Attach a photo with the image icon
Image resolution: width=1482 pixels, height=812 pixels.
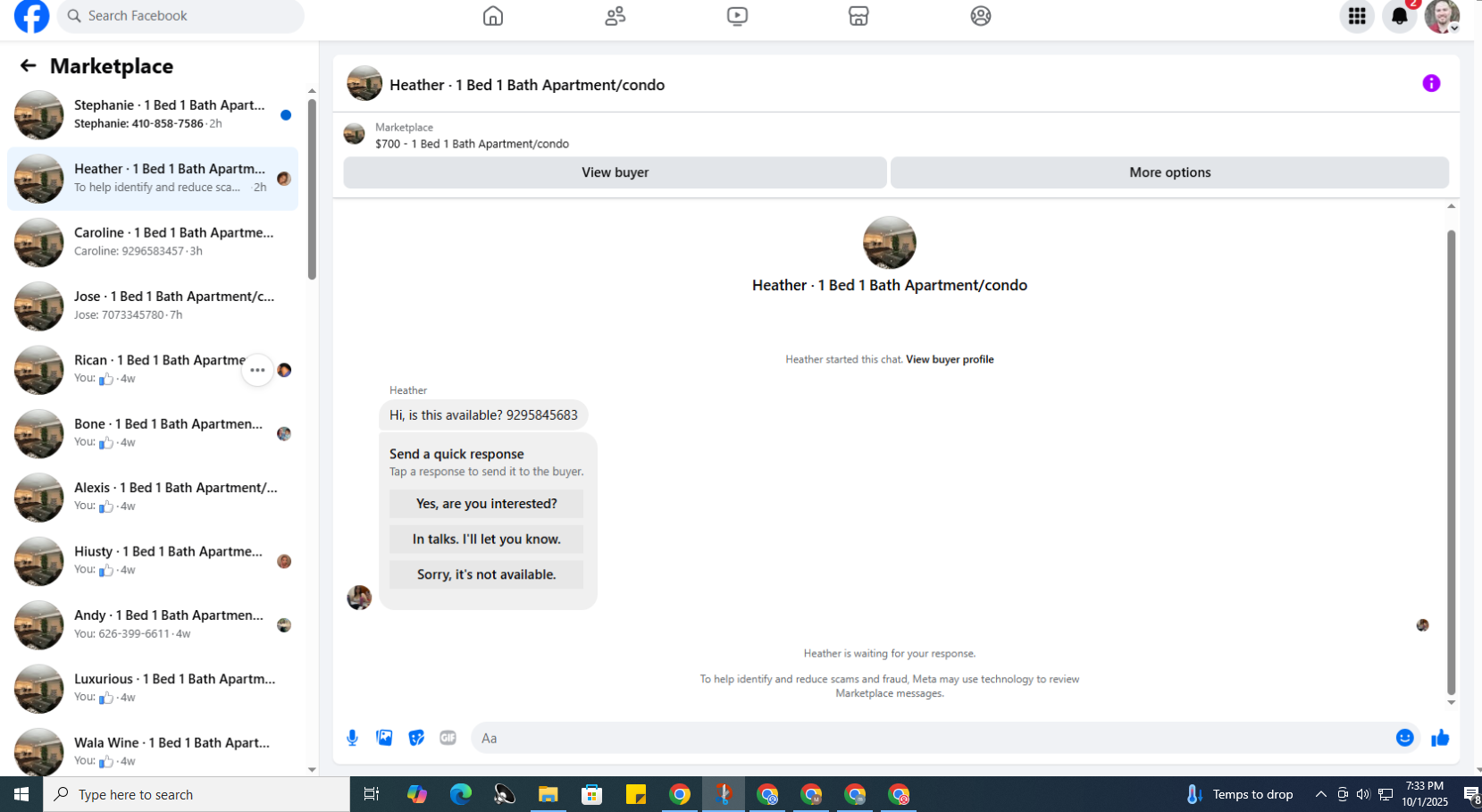click(384, 738)
